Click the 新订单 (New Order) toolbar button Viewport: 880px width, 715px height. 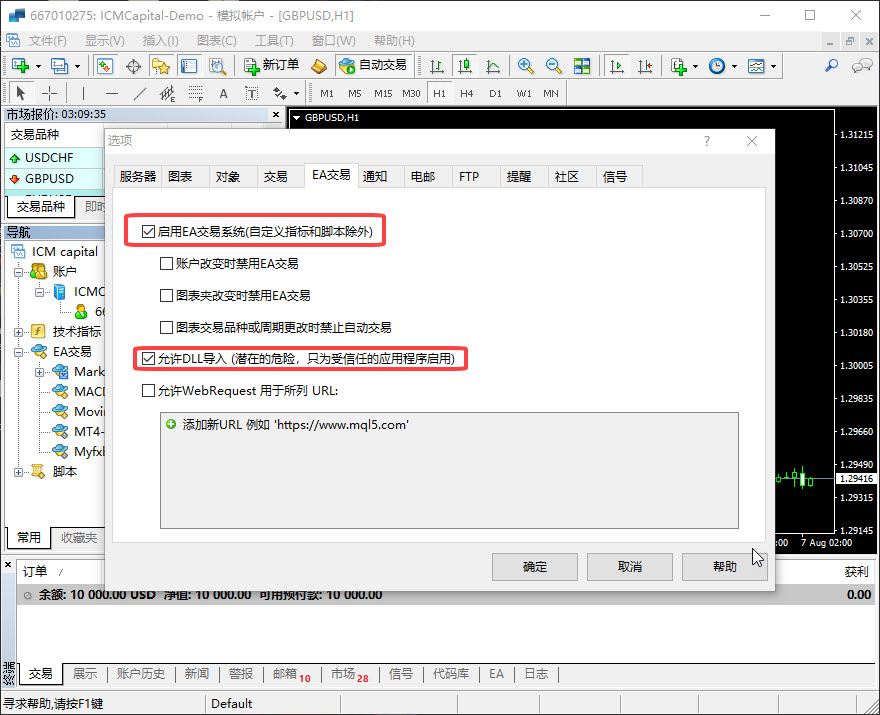(x=272, y=66)
